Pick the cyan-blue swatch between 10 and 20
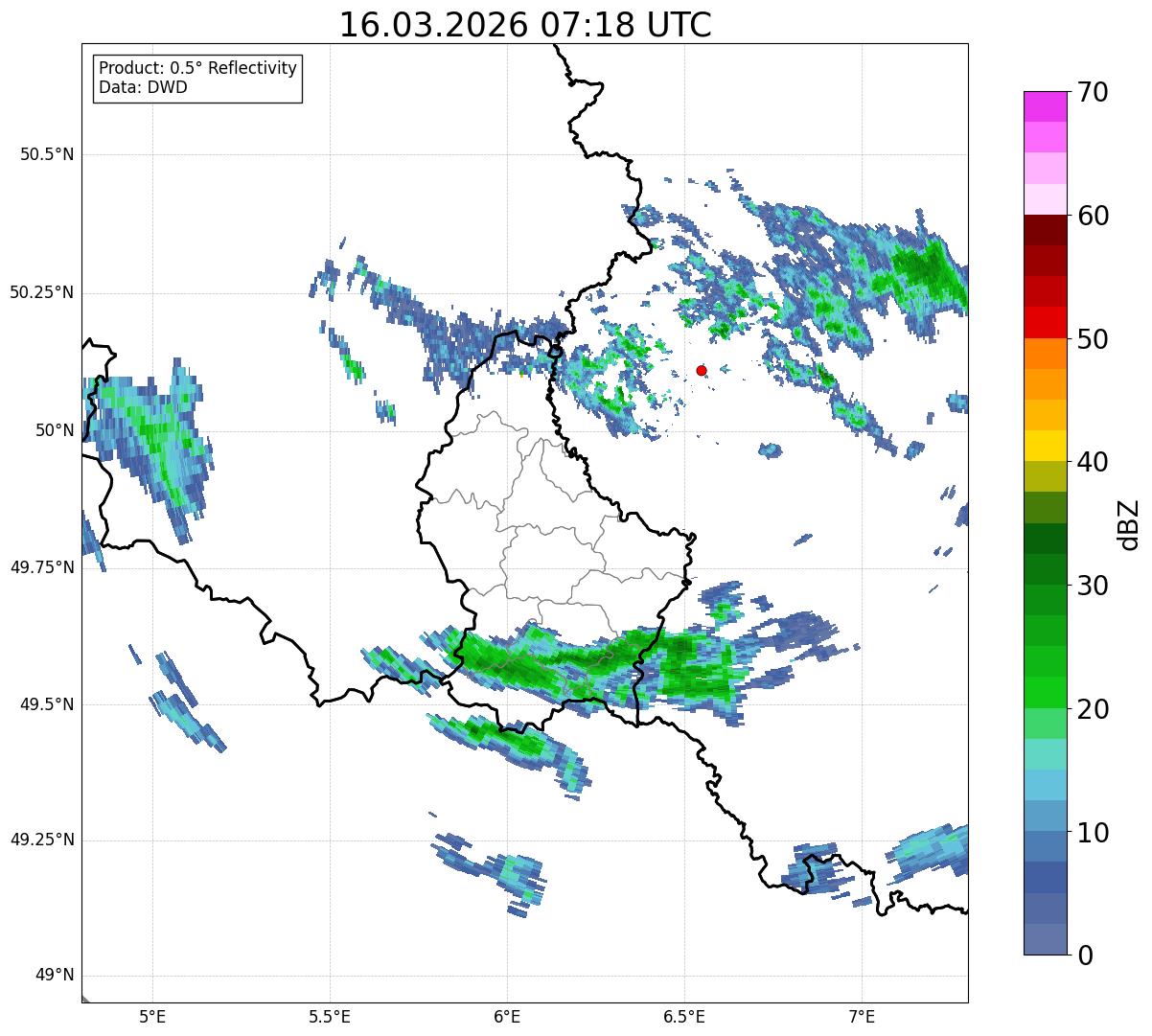The image size is (1152, 1036). [x=1046, y=785]
